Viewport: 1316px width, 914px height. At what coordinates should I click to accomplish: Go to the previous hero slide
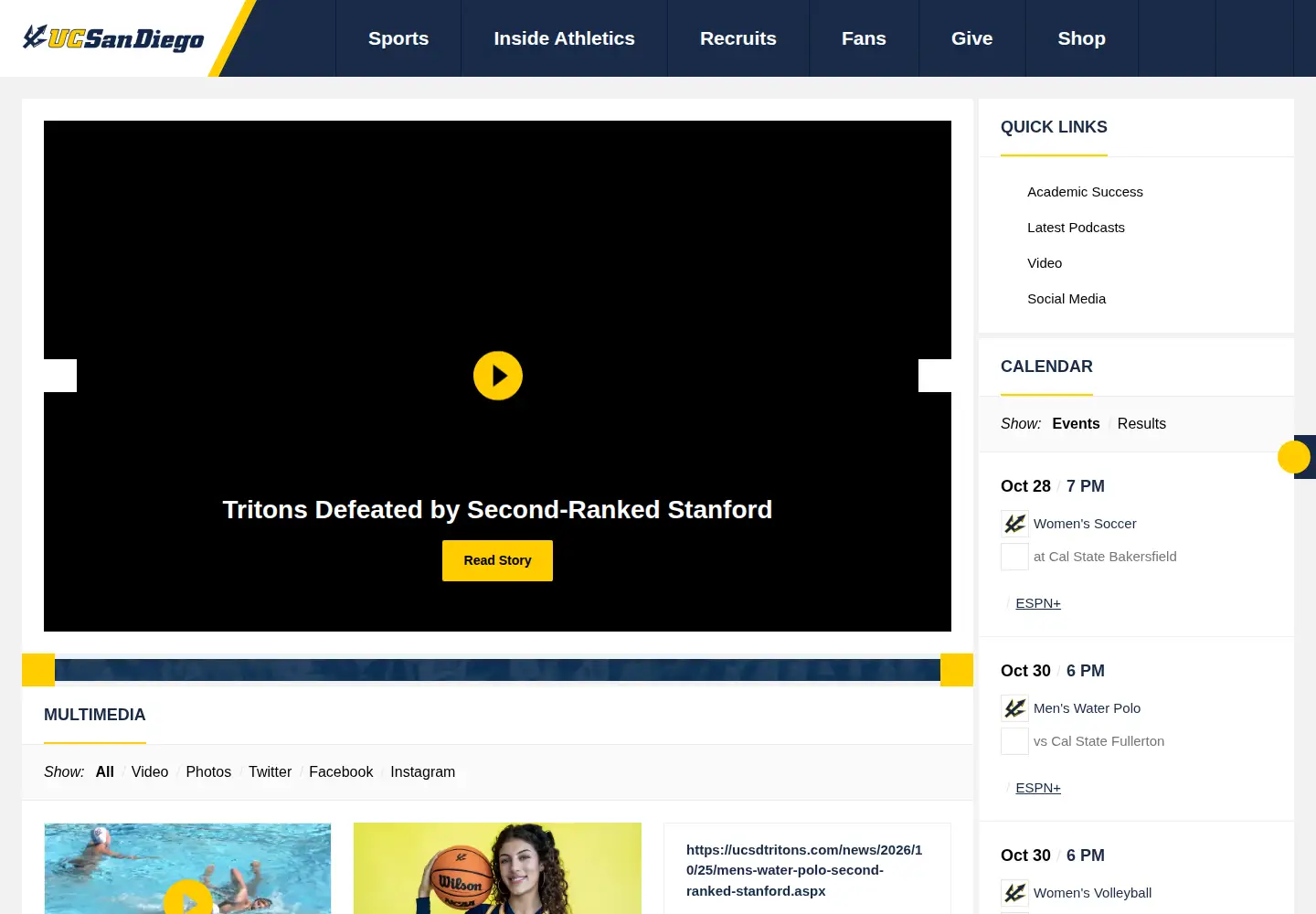point(60,376)
